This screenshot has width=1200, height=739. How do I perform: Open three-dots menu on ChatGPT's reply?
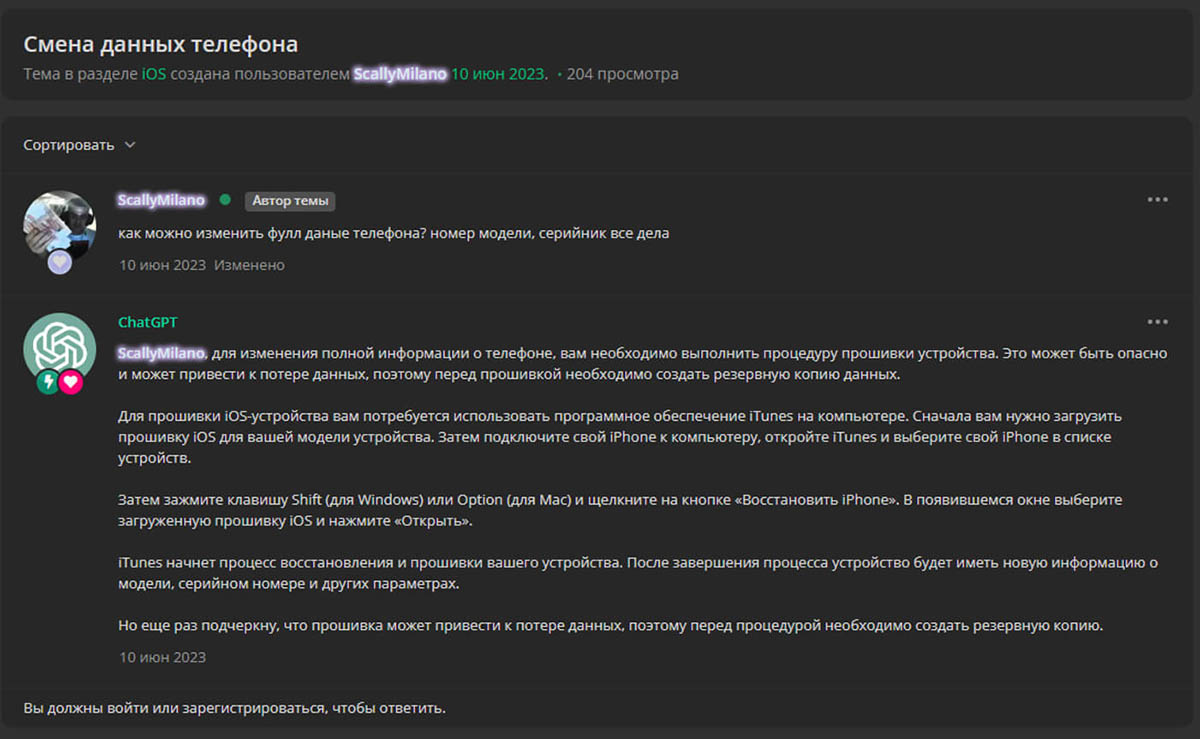[1157, 322]
